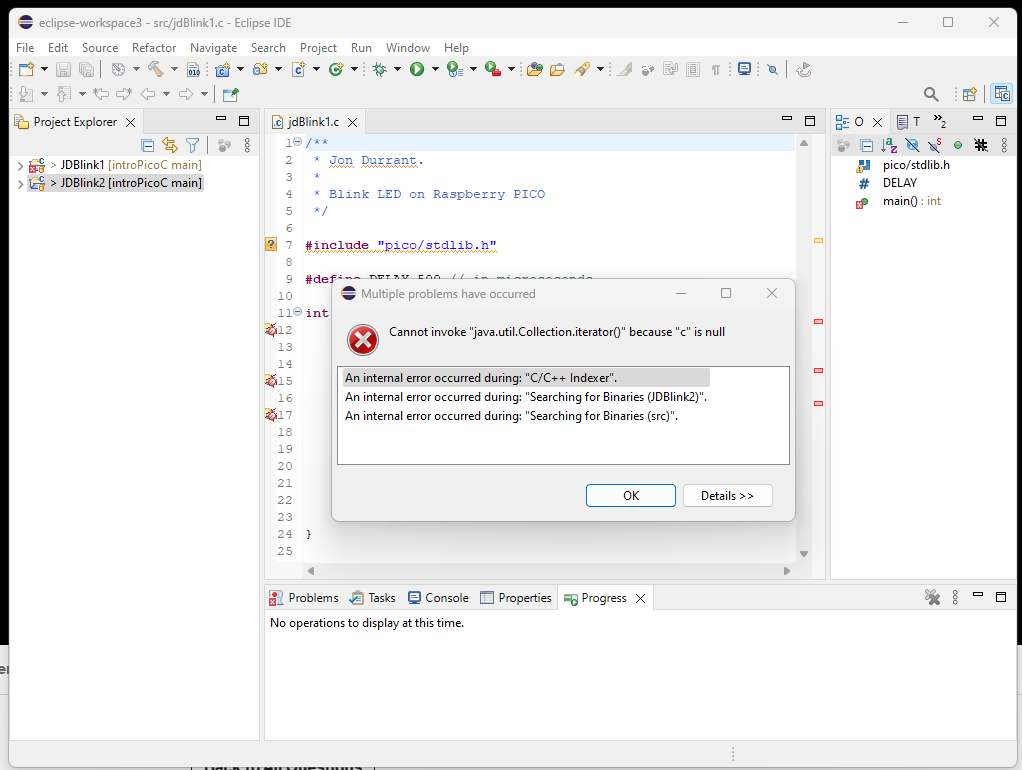The height and width of the screenshot is (770, 1022).
Task: Select "Searching for Binaries (JDBlink2)" error
Action: point(526,396)
